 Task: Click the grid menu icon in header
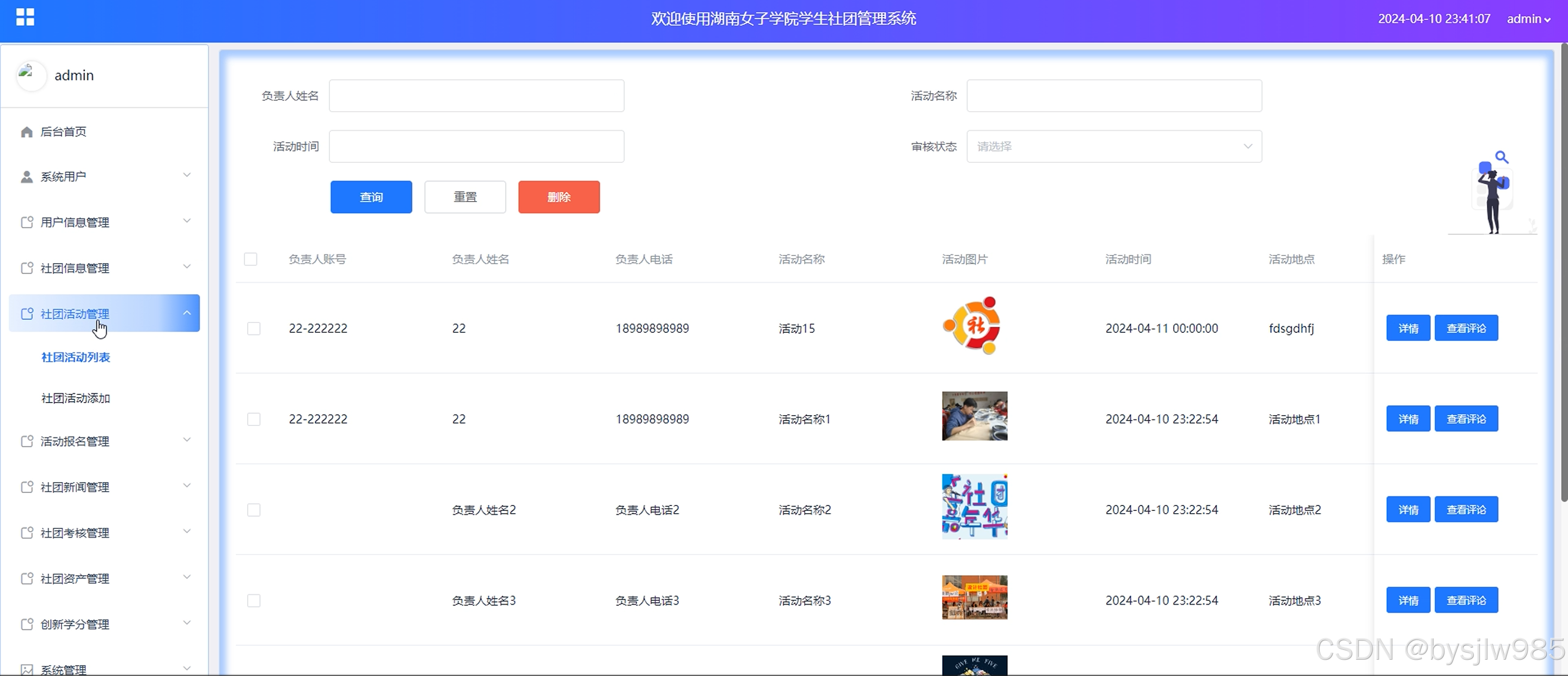25,17
